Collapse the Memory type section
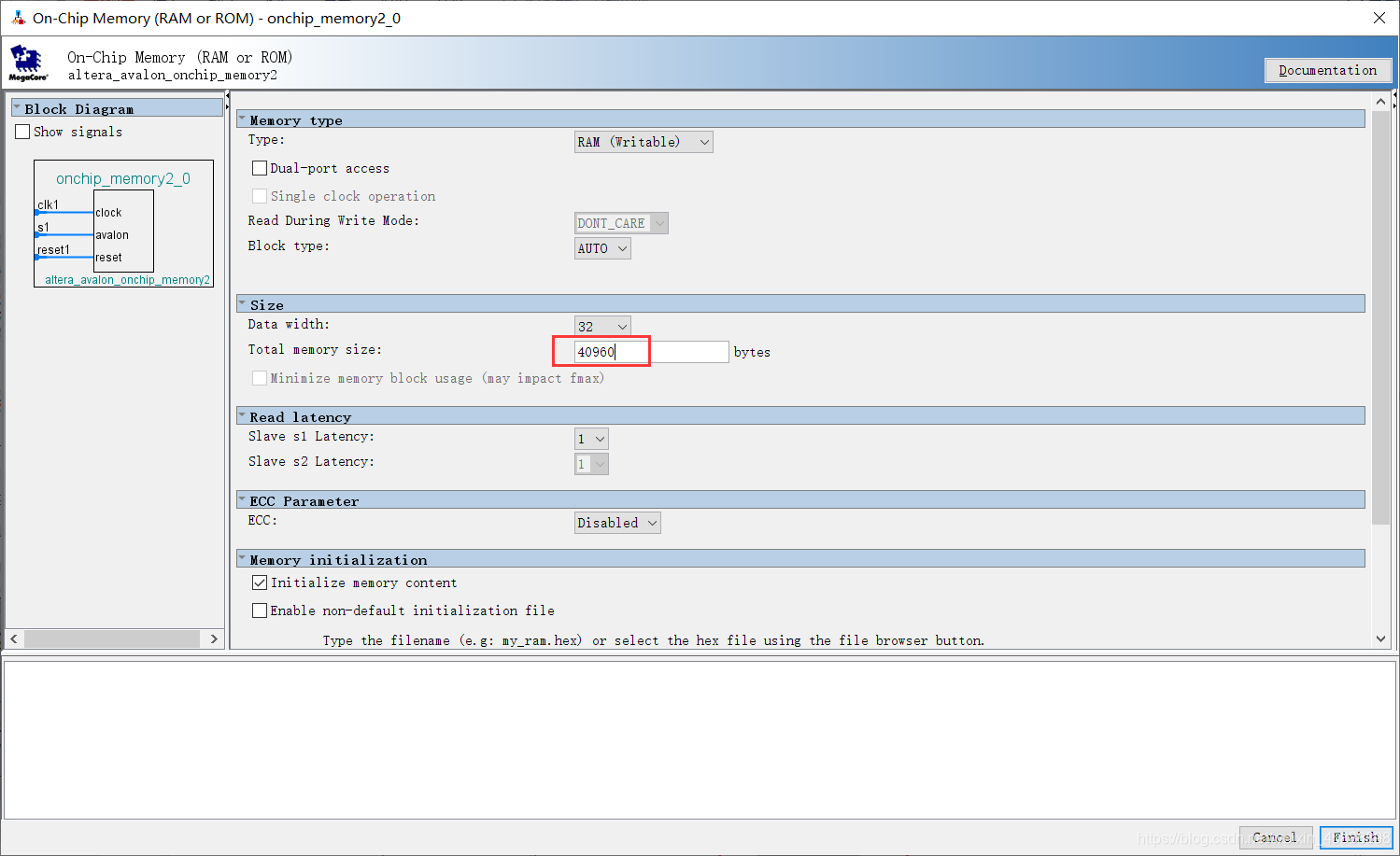The image size is (1400, 856). (242, 119)
